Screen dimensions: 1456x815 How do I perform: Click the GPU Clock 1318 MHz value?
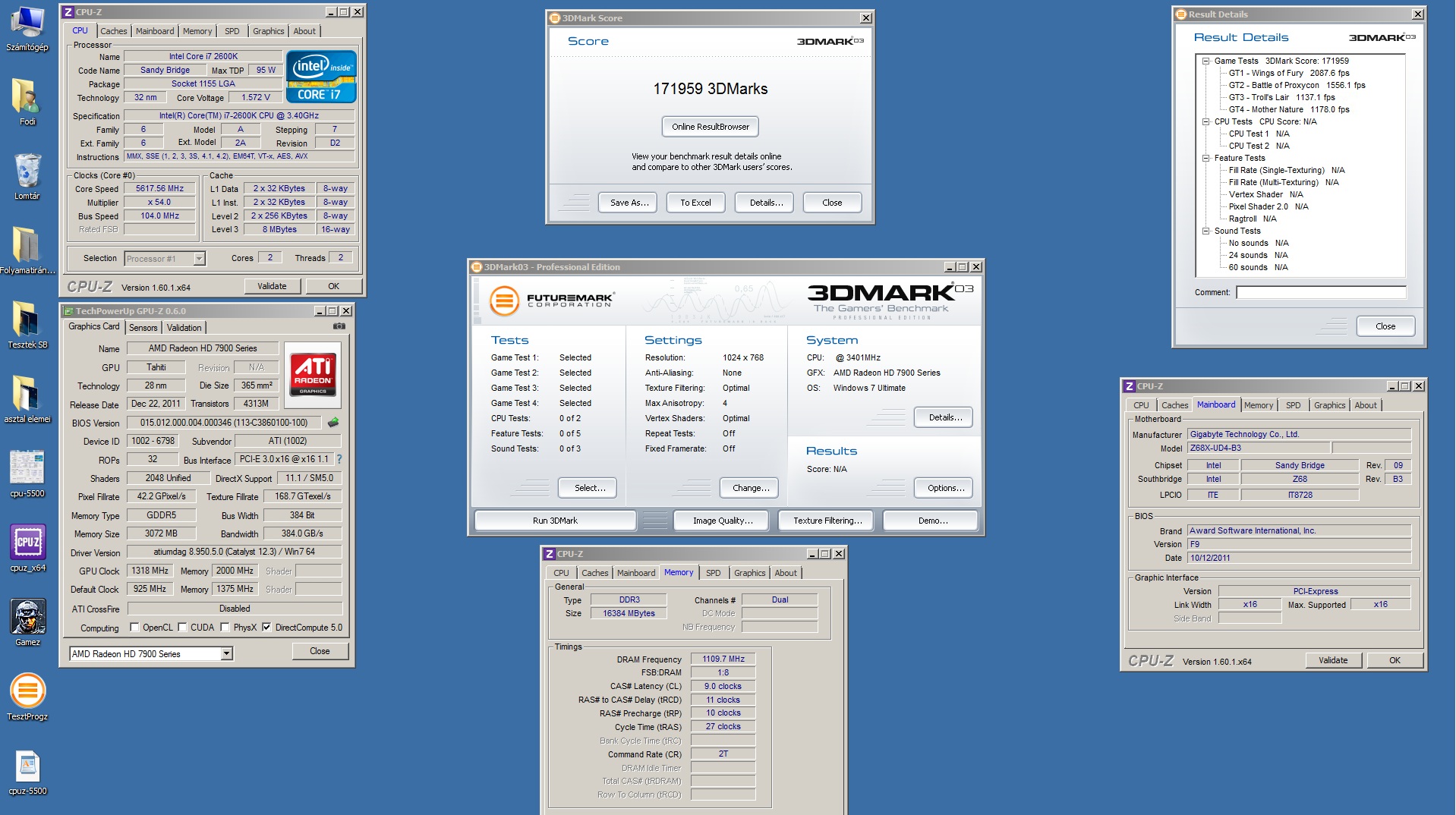click(150, 571)
